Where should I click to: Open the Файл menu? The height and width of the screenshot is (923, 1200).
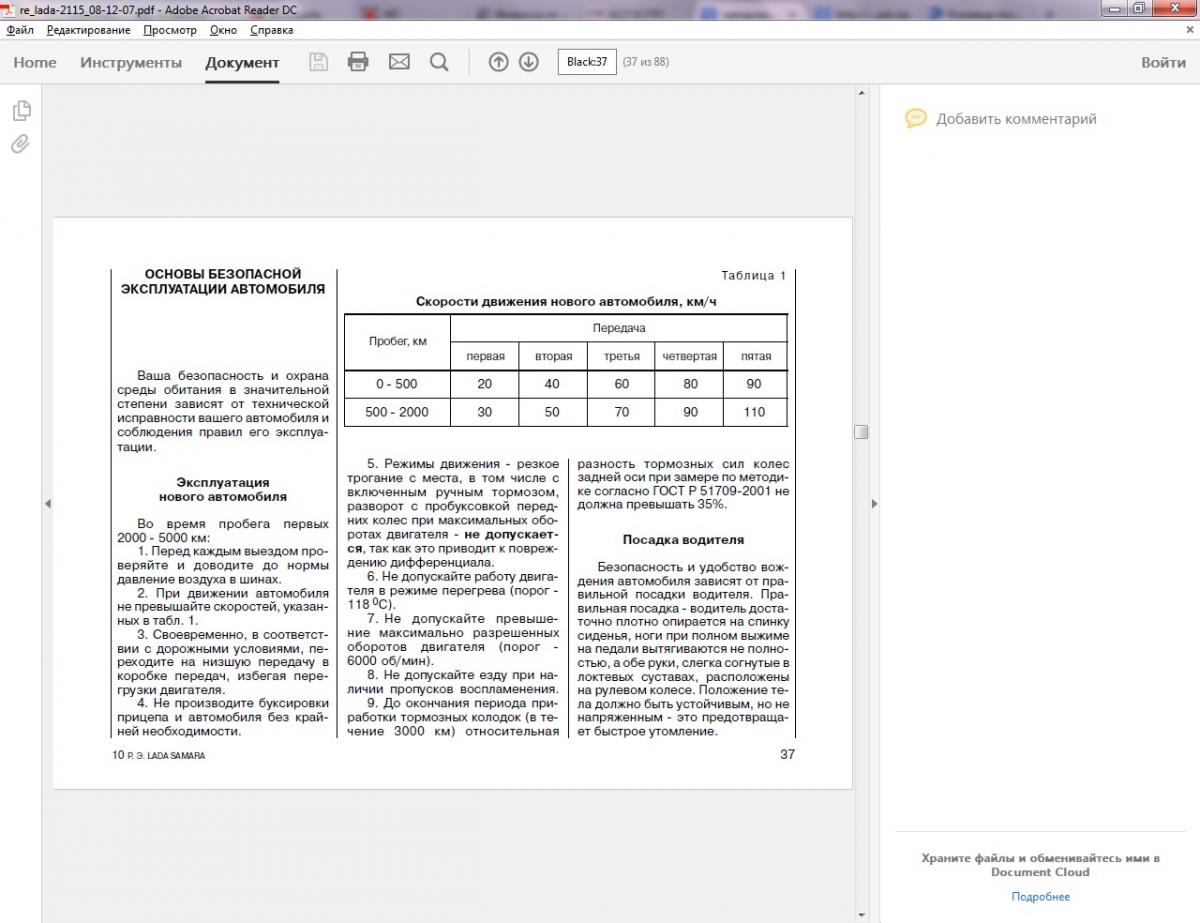point(20,30)
